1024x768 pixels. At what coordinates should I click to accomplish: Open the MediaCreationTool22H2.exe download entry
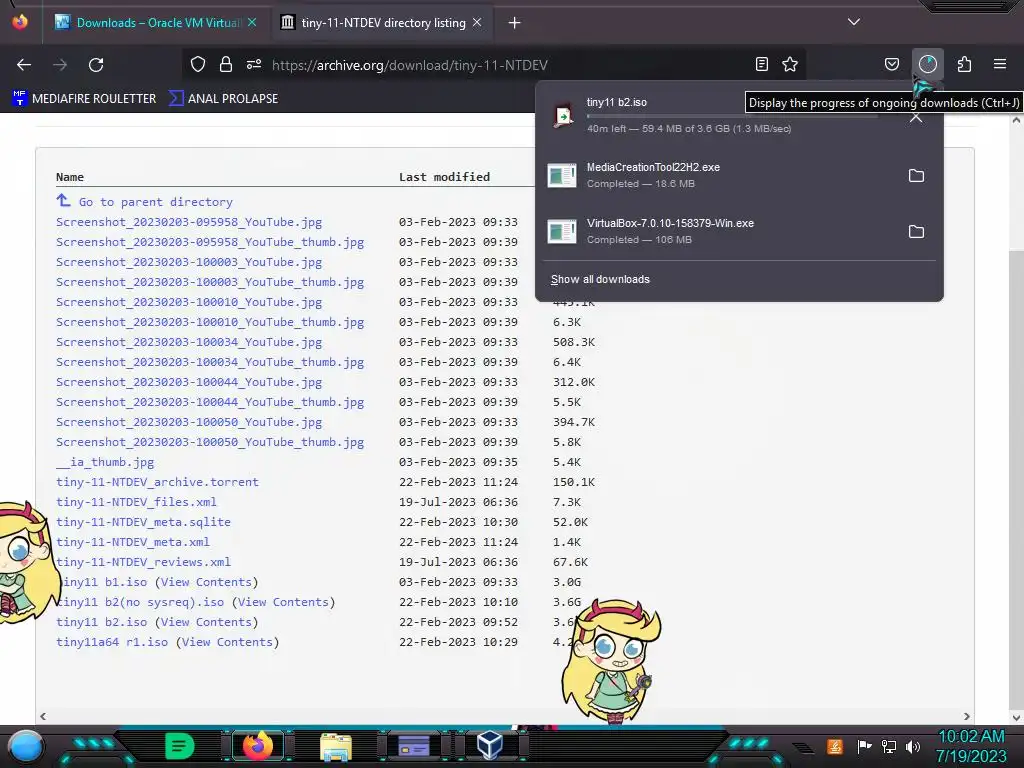point(718,175)
